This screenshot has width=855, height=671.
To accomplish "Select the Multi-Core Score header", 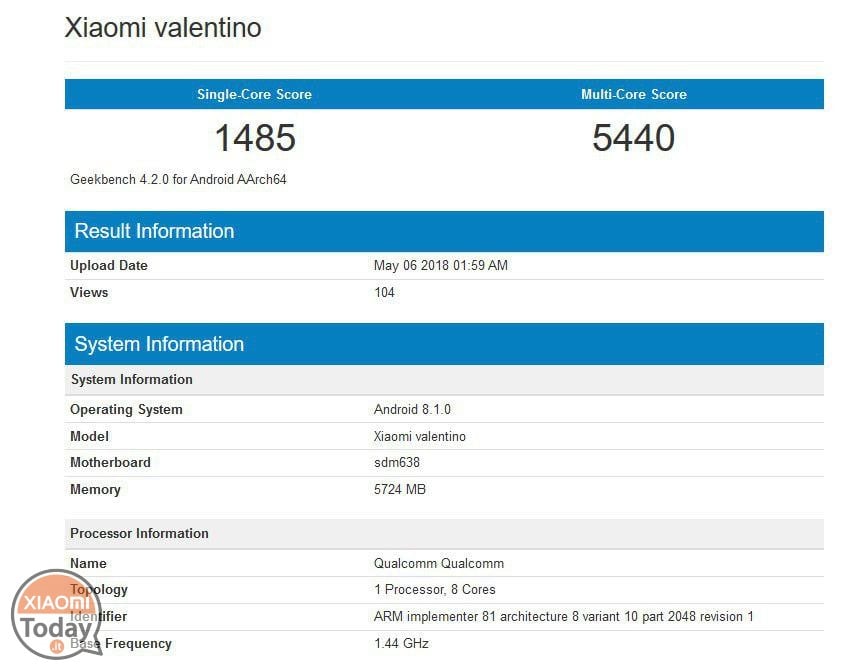I will click(634, 94).
